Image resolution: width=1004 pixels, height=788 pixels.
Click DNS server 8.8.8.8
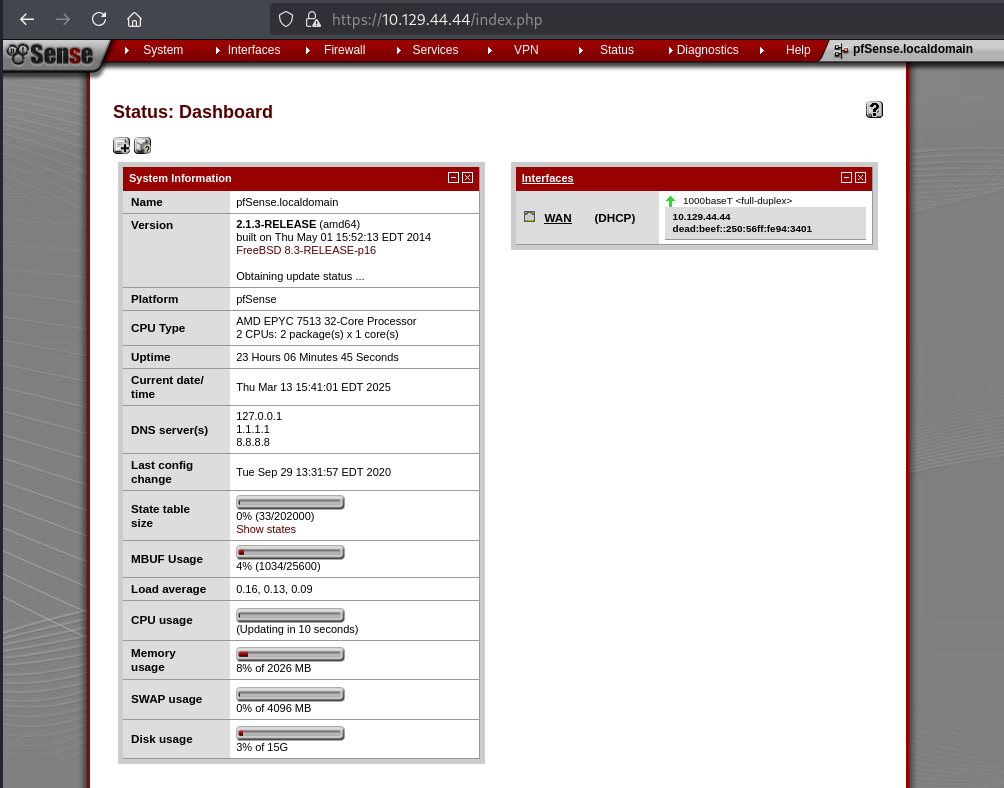pos(252,442)
